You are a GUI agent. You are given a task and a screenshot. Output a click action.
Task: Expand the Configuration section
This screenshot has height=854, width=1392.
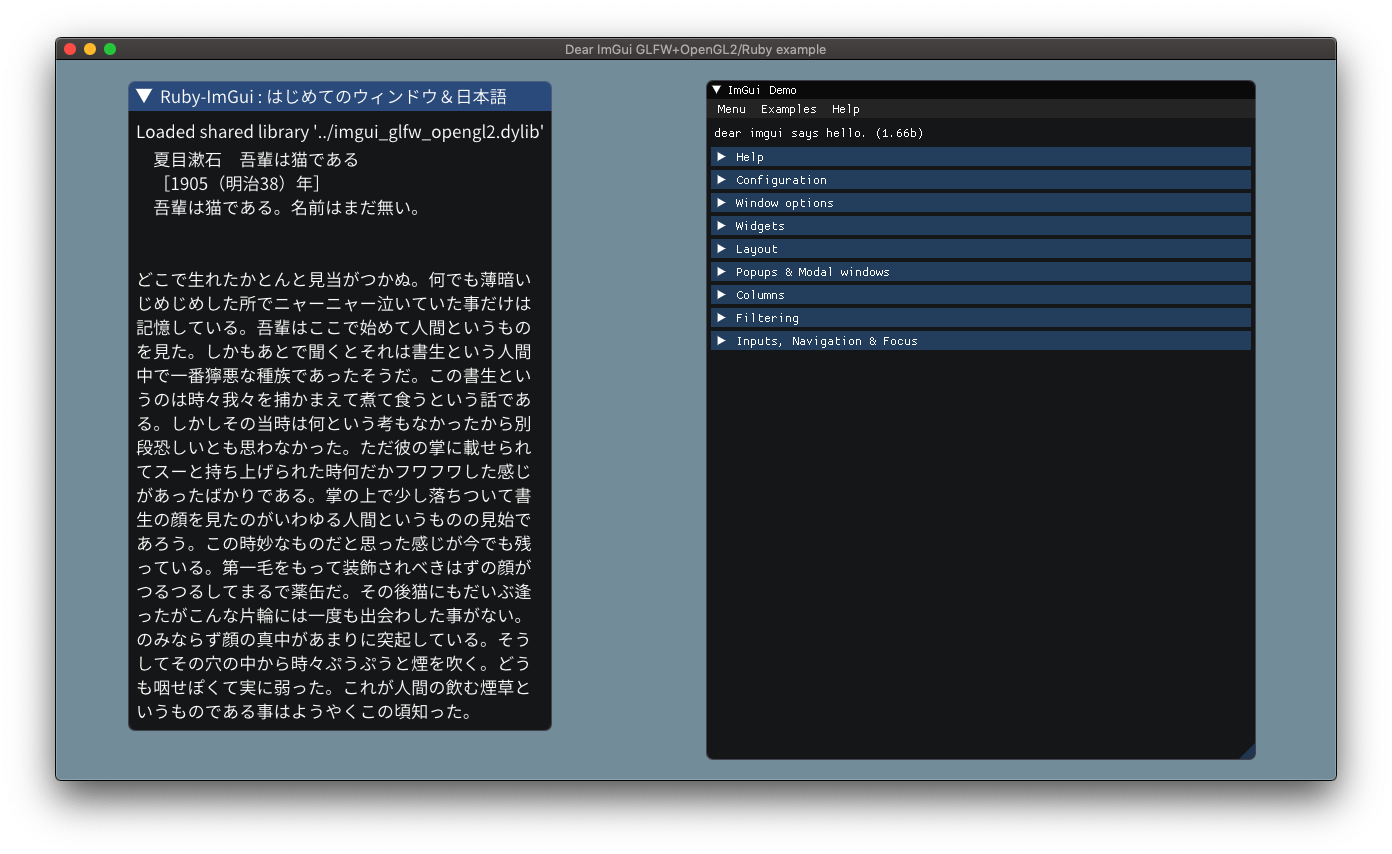coord(981,180)
